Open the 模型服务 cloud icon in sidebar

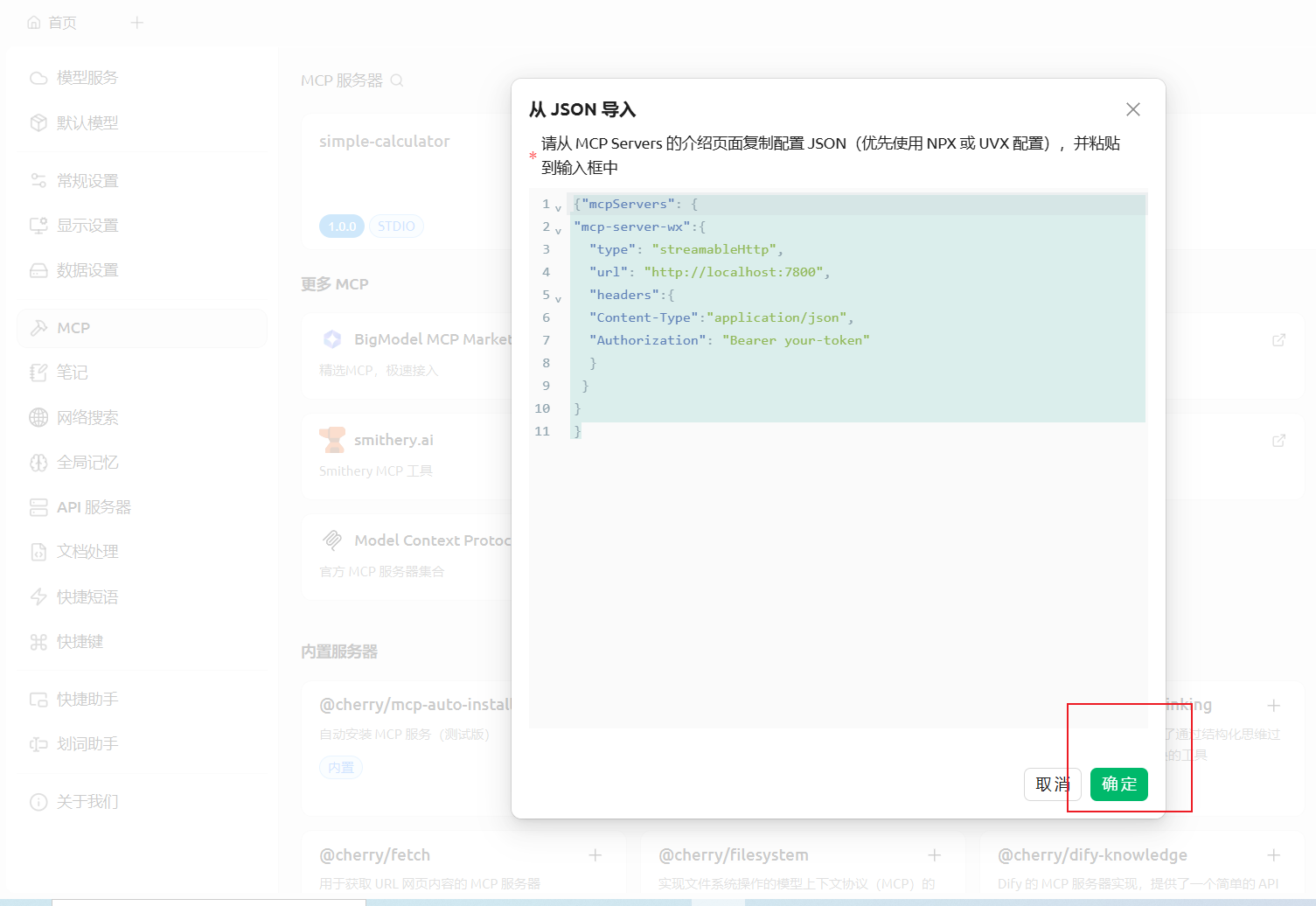click(38, 78)
